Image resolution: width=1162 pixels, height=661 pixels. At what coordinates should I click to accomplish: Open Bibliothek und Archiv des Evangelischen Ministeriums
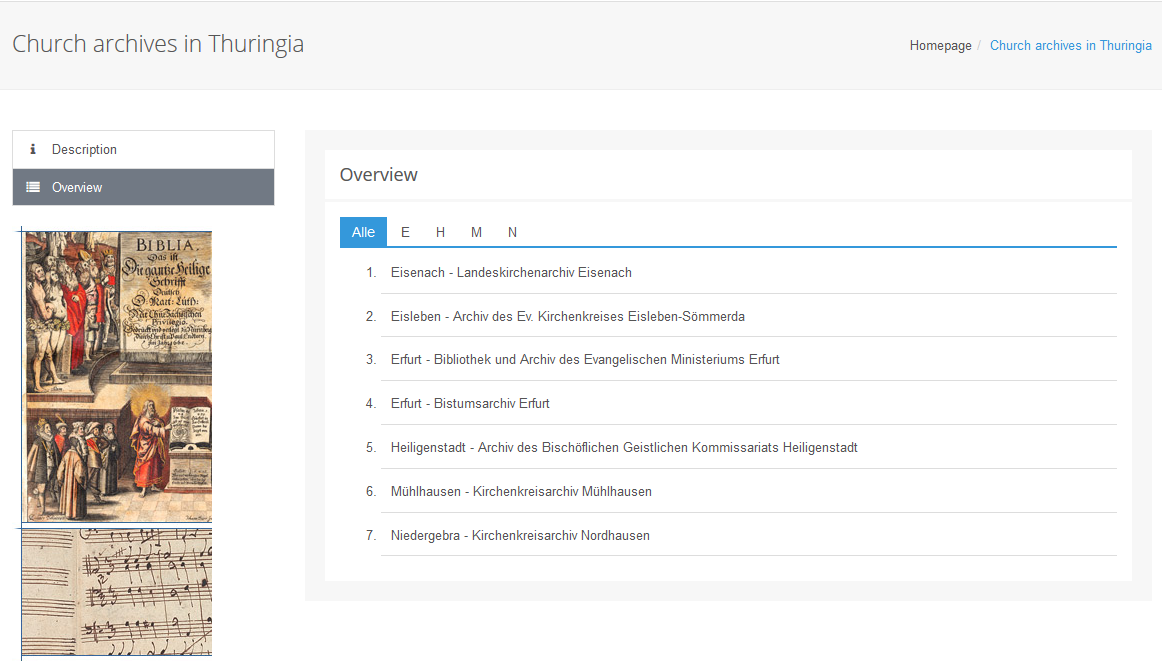tap(585, 359)
